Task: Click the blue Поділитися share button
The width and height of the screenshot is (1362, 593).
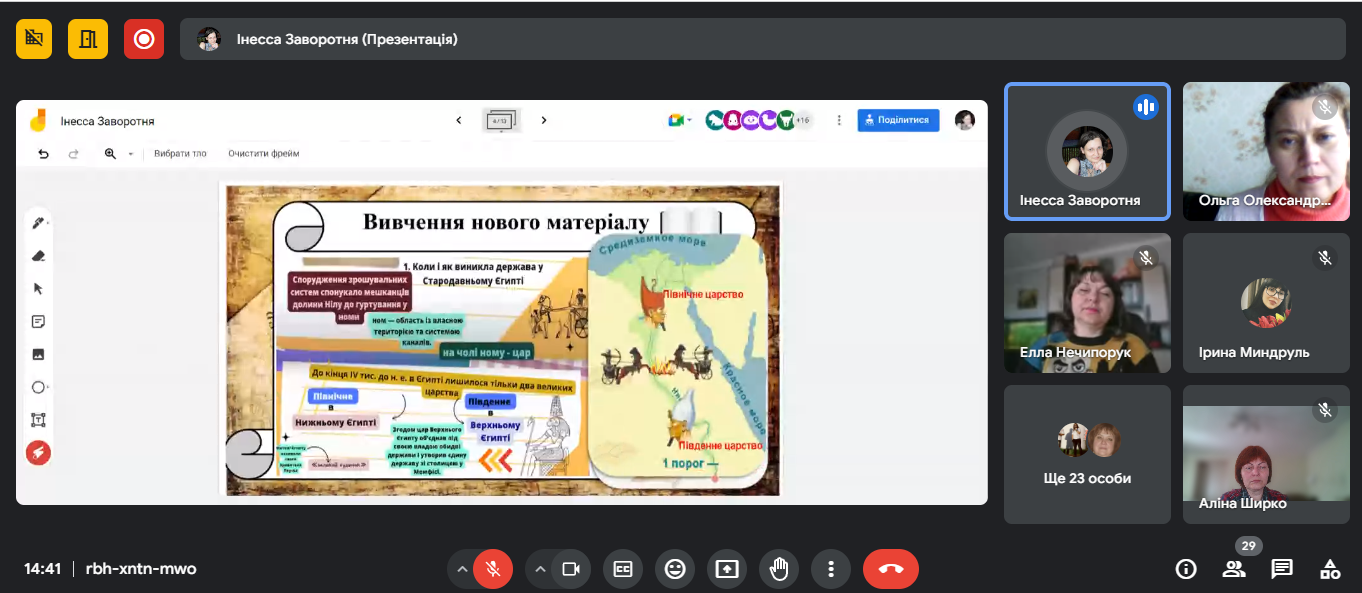Action: 898,120
